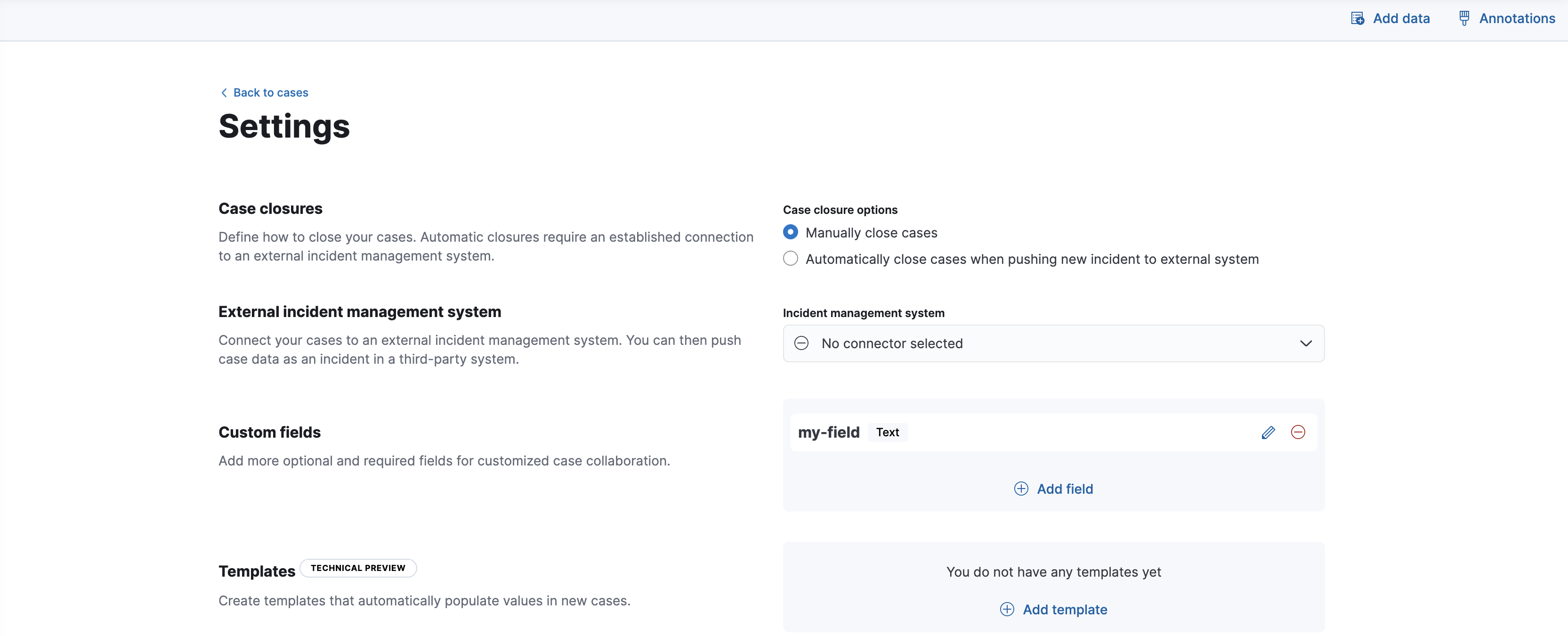Screen dimensions: 1568x636
Task: Click the Annotations paintbrush icon
Action: tap(1464, 18)
